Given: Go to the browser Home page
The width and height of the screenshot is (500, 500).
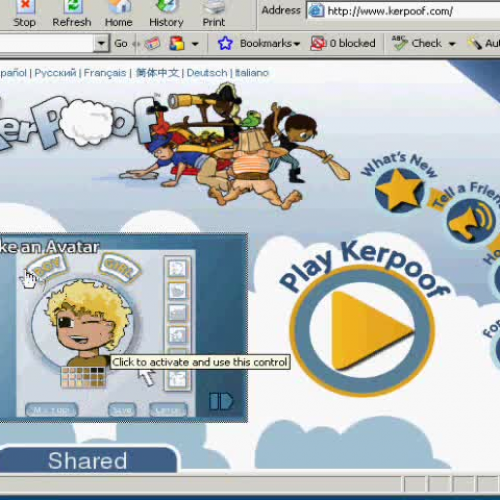Looking at the screenshot, I should (119, 14).
